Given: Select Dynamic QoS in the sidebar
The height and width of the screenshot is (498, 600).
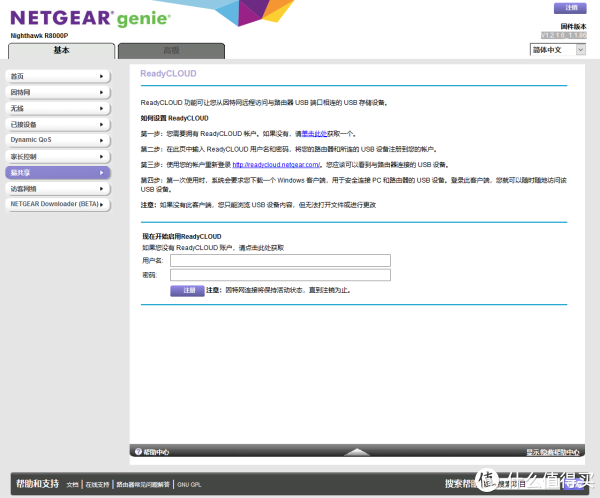Looking at the screenshot, I should 58,140.
